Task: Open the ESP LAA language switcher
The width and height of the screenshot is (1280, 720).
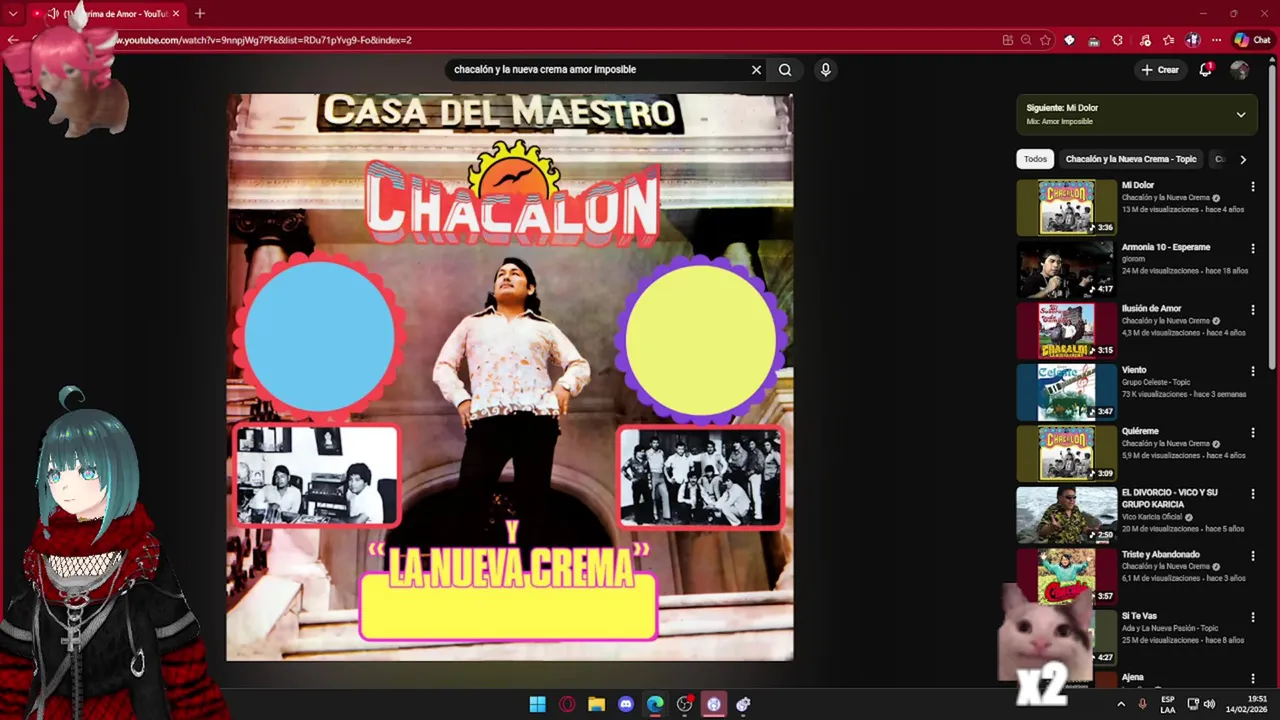Action: (x=1168, y=704)
